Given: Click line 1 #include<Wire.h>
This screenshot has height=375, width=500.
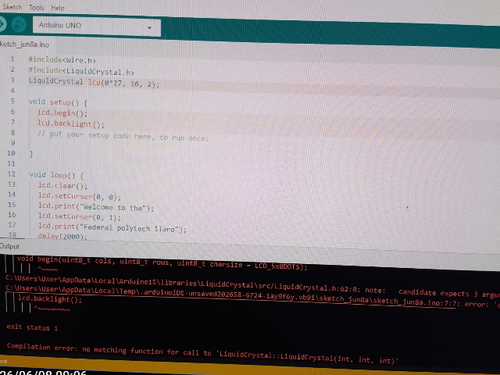Looking at the screenshot, I should click(62, 60).
